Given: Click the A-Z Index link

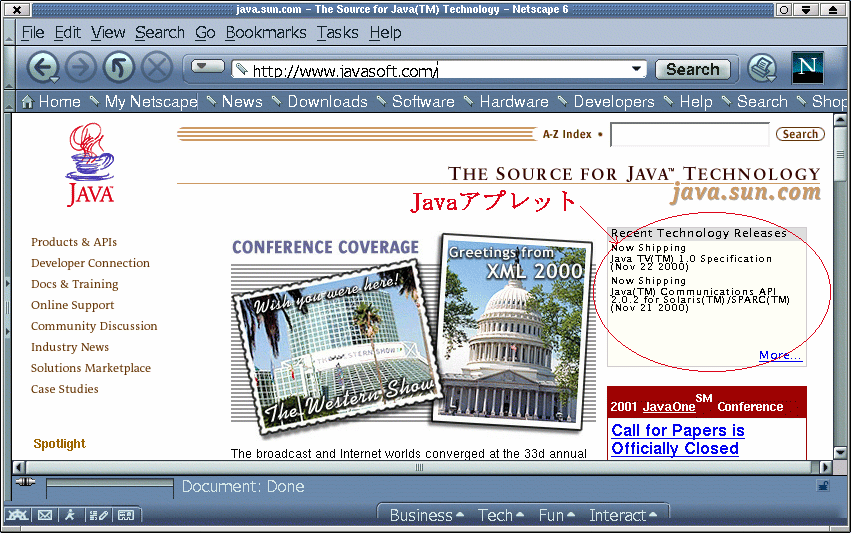Looking at the screenshot, I should pyautogui.click(x=567, y=134).
